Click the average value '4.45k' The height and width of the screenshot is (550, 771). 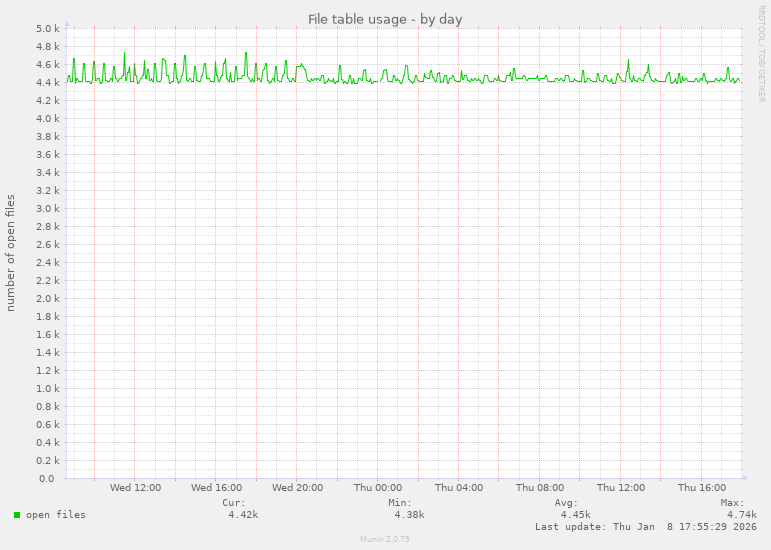point(575,515)
